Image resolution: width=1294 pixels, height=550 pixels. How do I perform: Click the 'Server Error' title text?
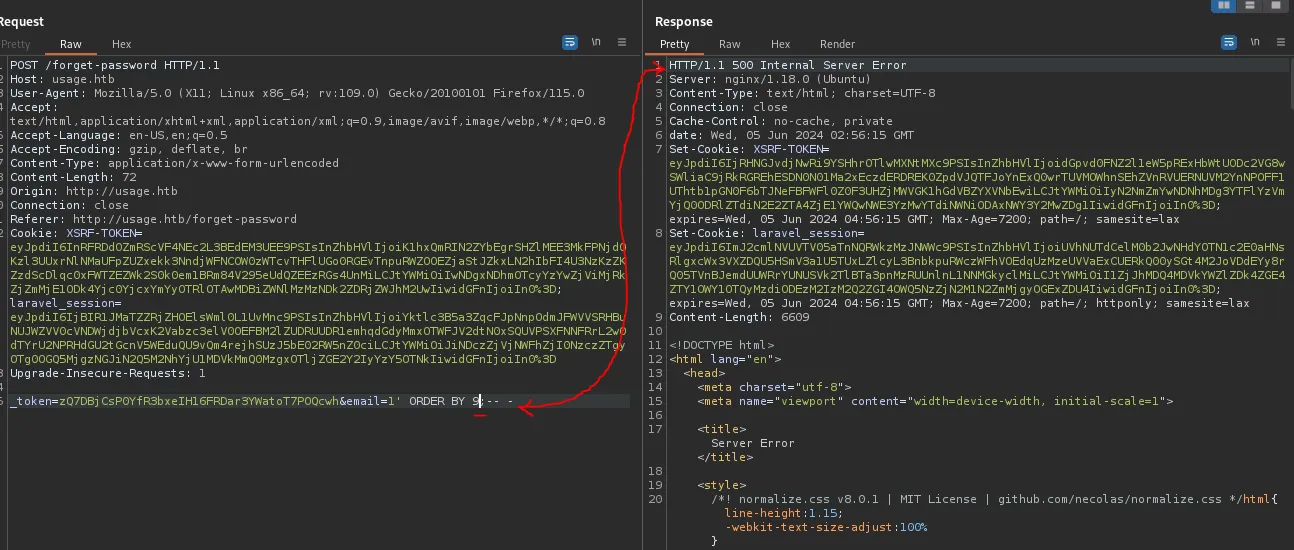coord(752,443)
